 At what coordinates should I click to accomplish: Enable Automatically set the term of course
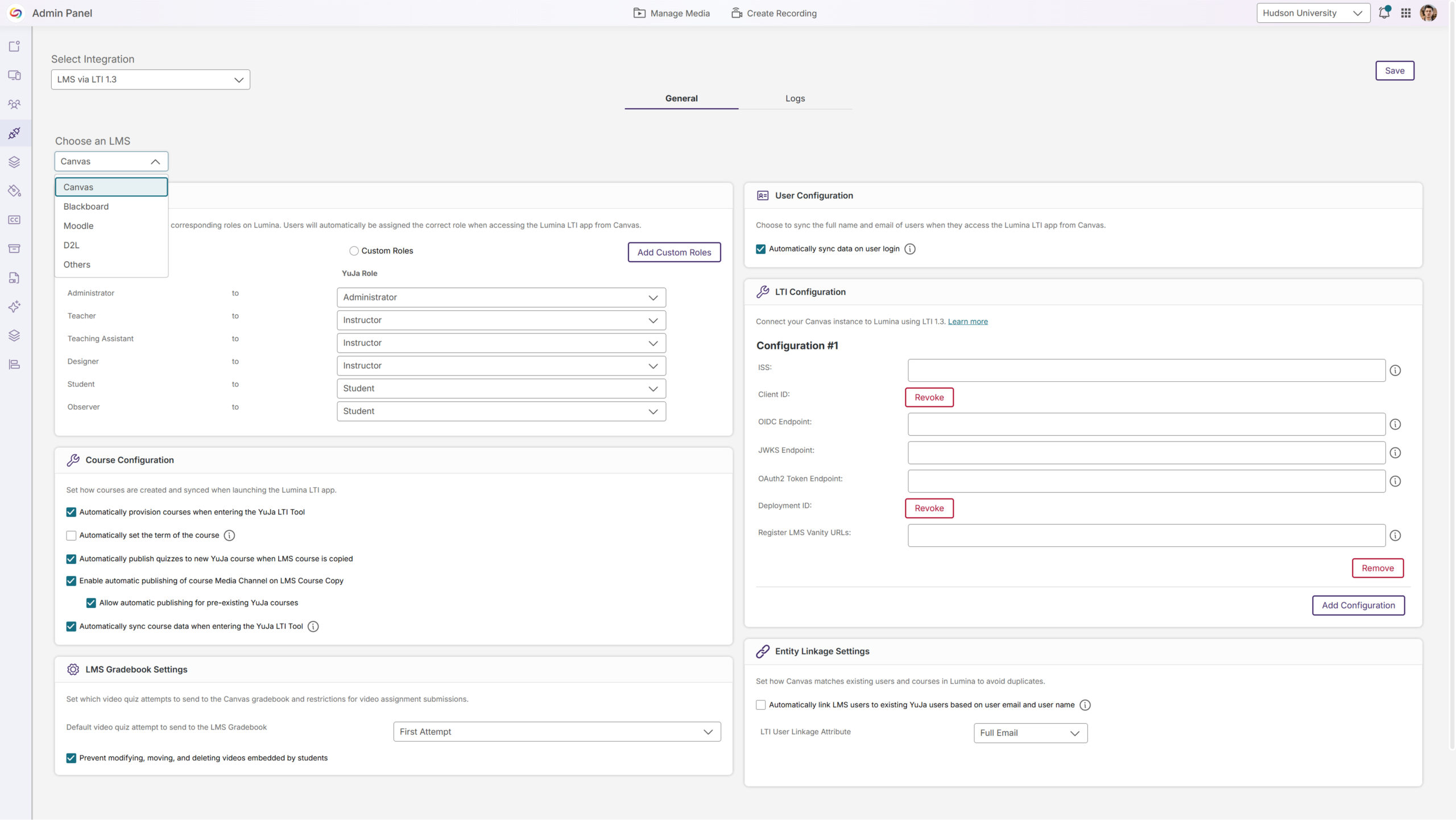tap(71, 535)
